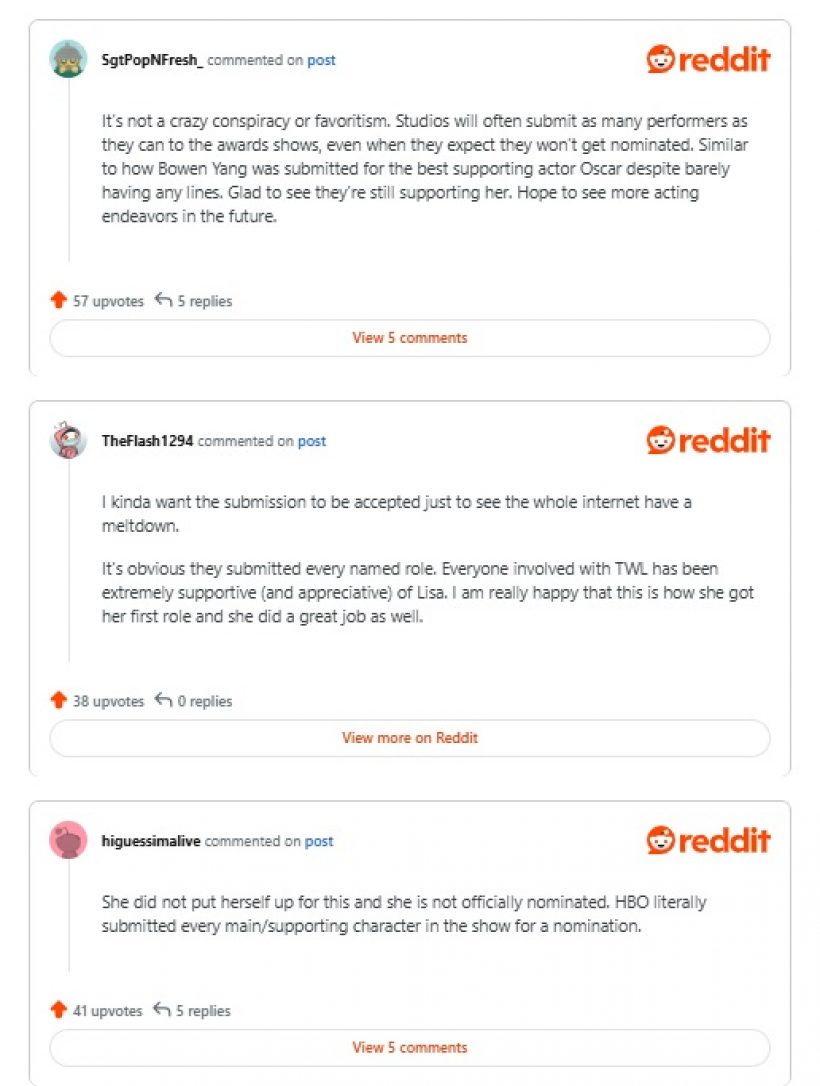Screen dimensions: 820x1086
Task: Click reply arrow next to 0 replies
Action: pos(163,700)
